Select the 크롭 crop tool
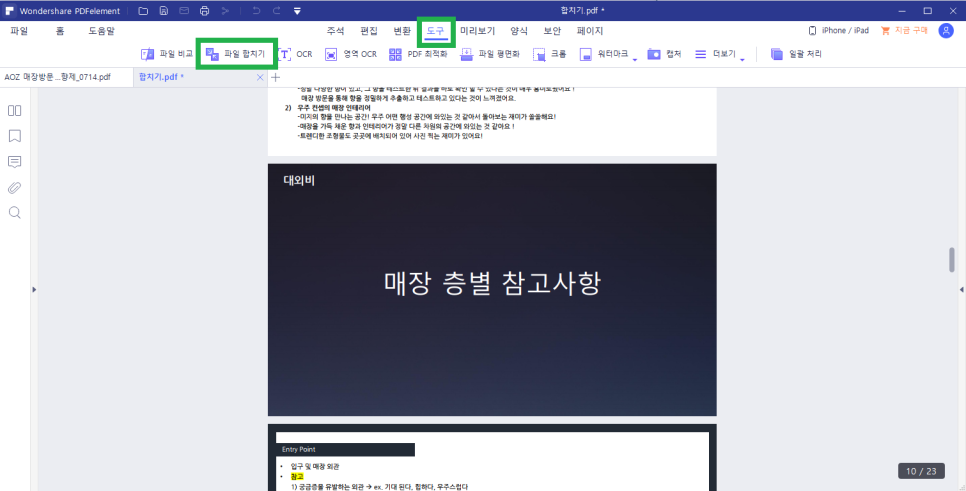Image resolution: width=966 pixels, height=491 pixels. tap(550, 54)
